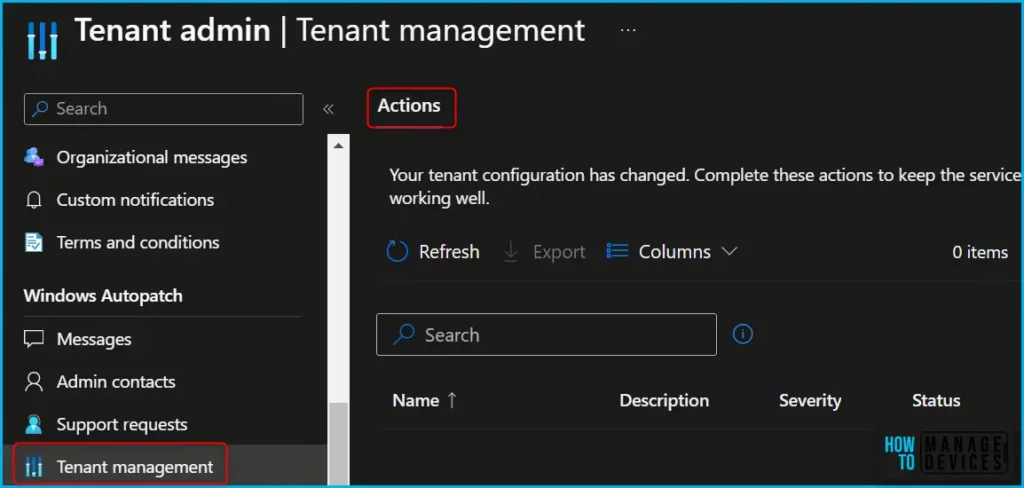Open Terms and conditions menu item
This screenshot has width=1024, height=488.
tap(138, 242)
